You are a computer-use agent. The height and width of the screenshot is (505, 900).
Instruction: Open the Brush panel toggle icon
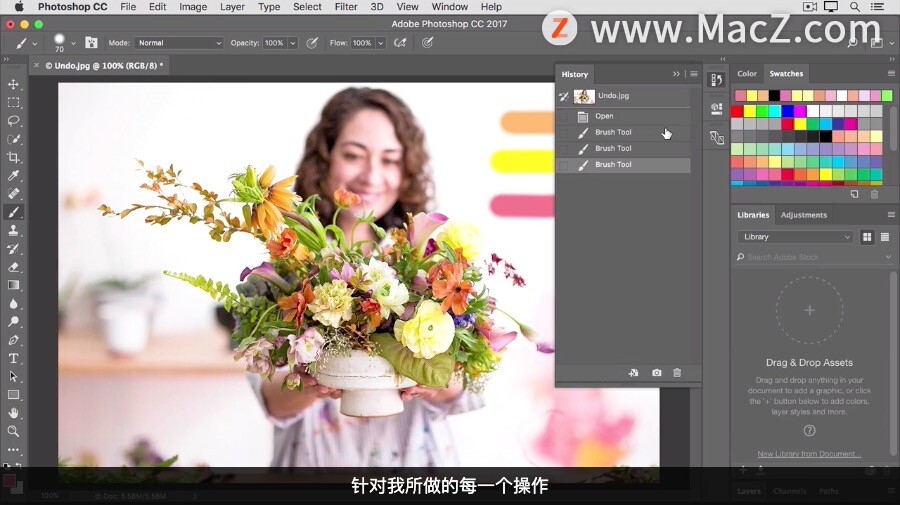click(91, 42)
